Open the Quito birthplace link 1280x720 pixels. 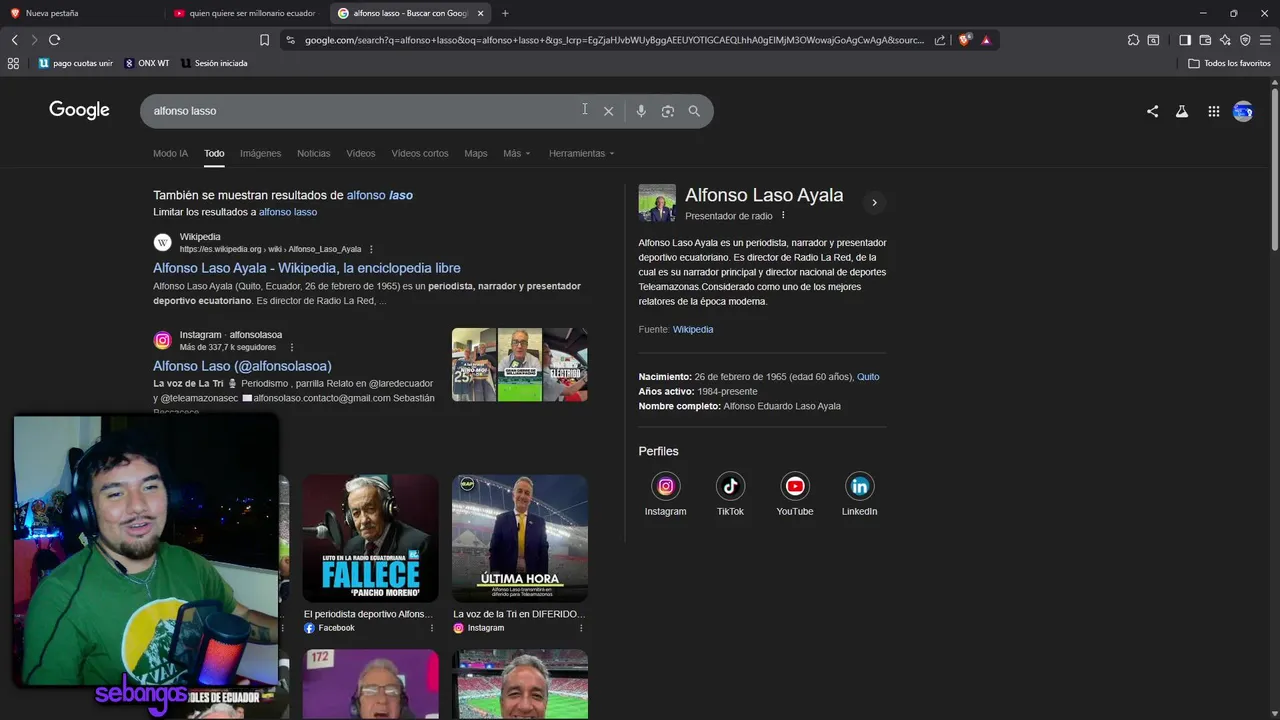tap(868, 377)
